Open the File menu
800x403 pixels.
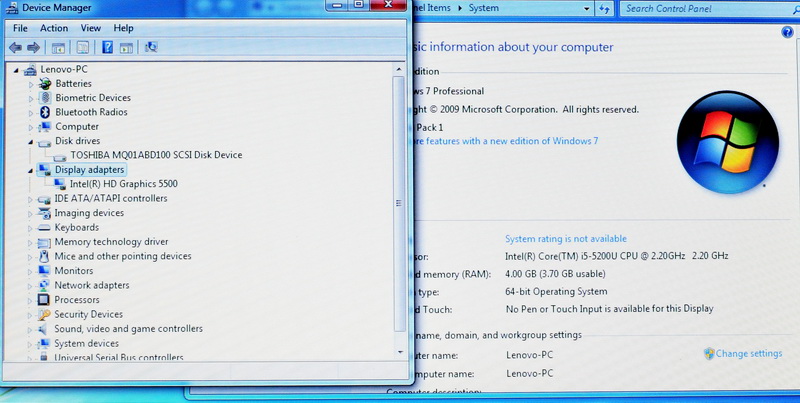pyautogui.click(x=20, y=28)
